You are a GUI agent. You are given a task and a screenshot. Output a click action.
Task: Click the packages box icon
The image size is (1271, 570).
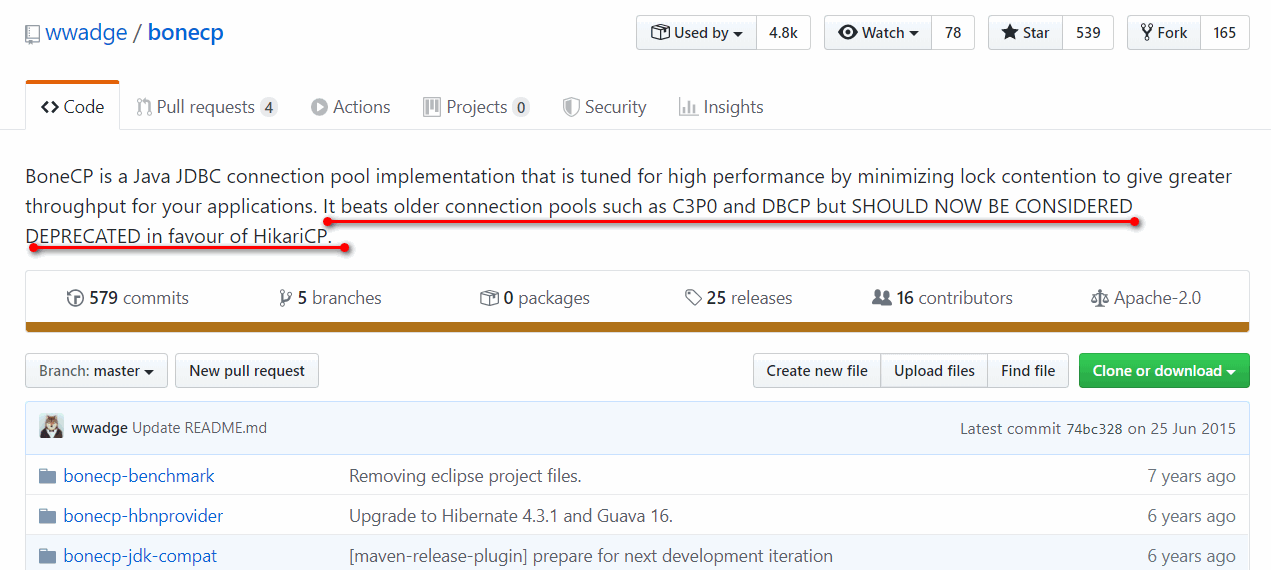pos(489,298)
